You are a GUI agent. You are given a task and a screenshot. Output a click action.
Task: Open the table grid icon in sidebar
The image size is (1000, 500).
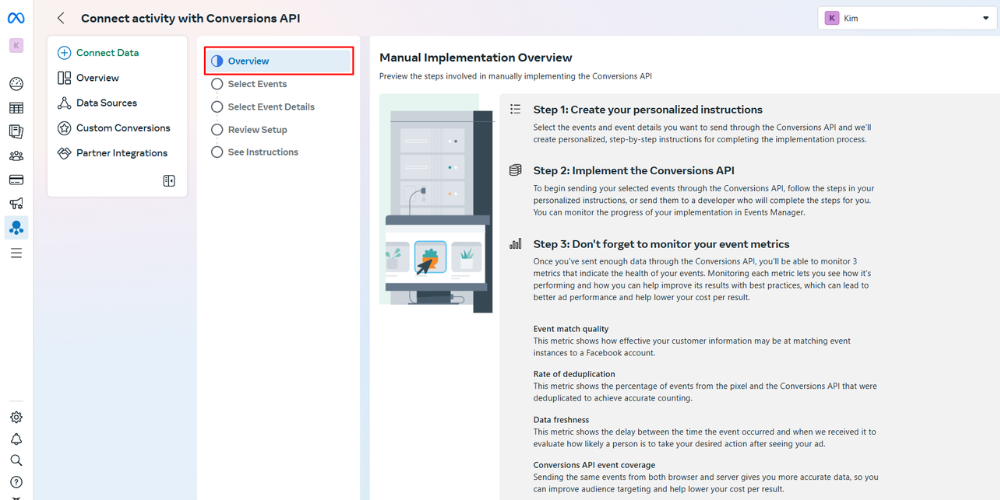pos(17,108)
